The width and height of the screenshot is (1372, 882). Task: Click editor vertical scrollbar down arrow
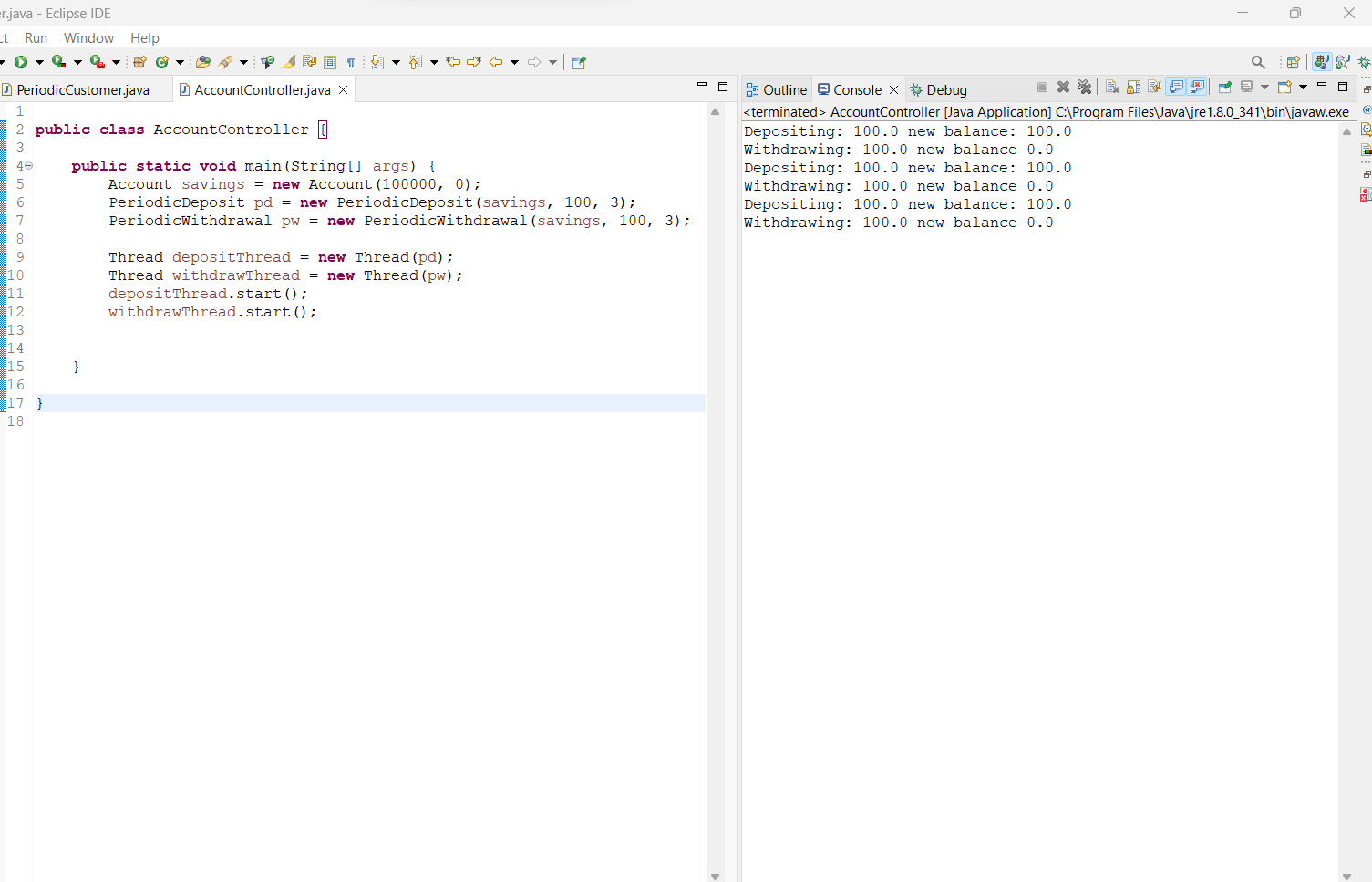715,876
